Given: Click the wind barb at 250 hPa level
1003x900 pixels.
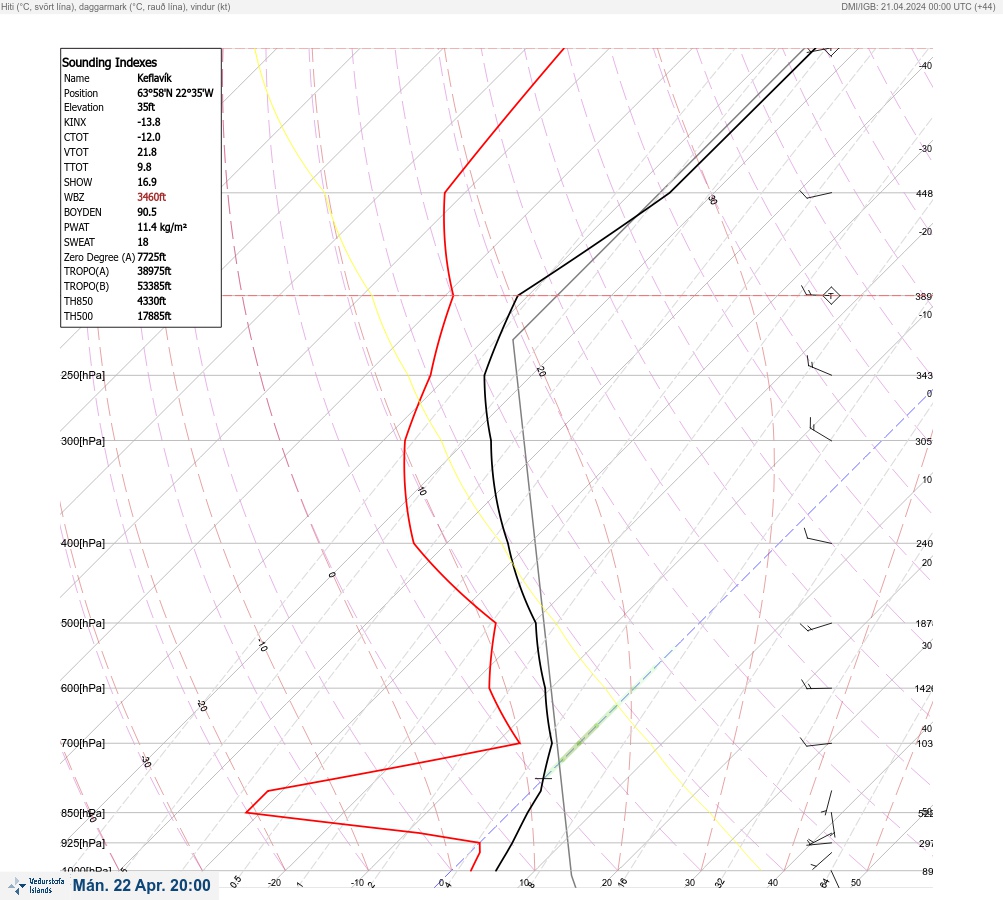Looking at the screenshot, I should pos(819,365).
